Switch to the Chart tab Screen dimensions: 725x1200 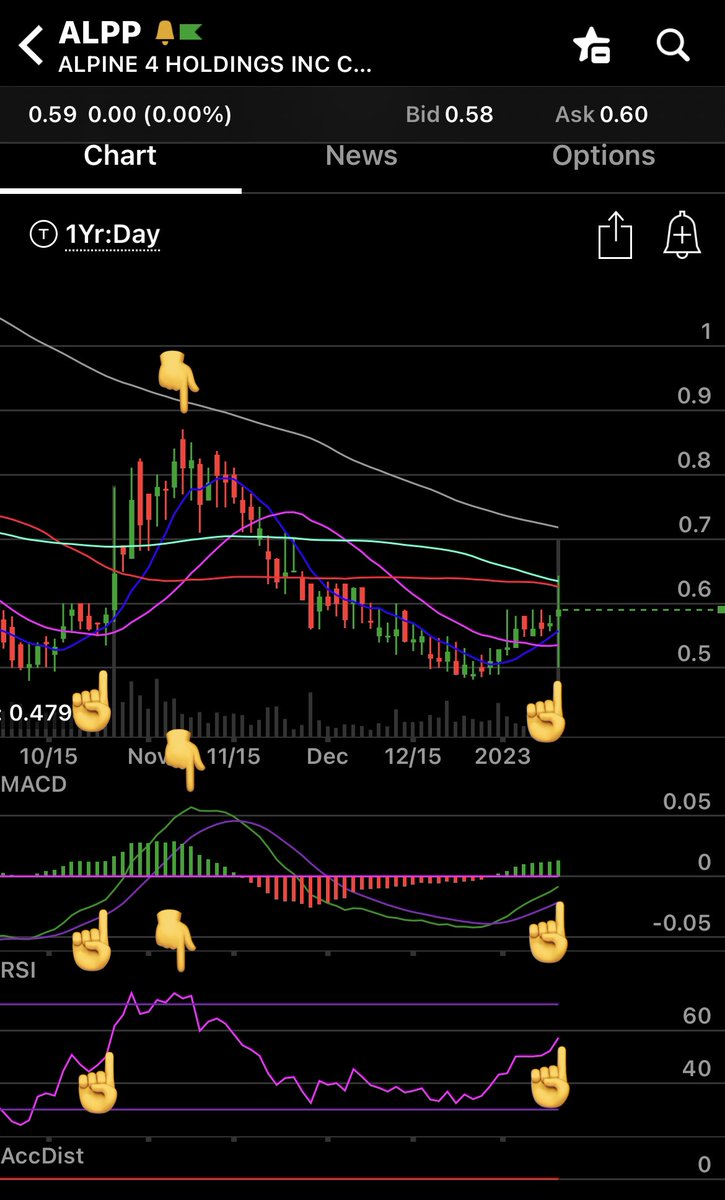tap(120, 156)
